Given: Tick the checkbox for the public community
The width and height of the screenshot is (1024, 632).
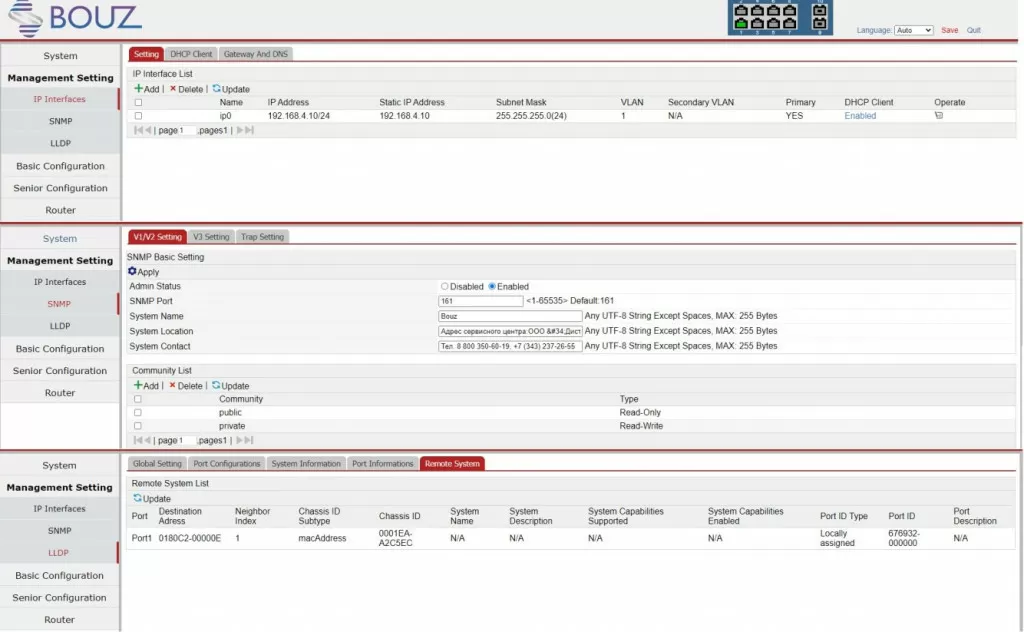Looking at the screenshot, I should 137,413.
